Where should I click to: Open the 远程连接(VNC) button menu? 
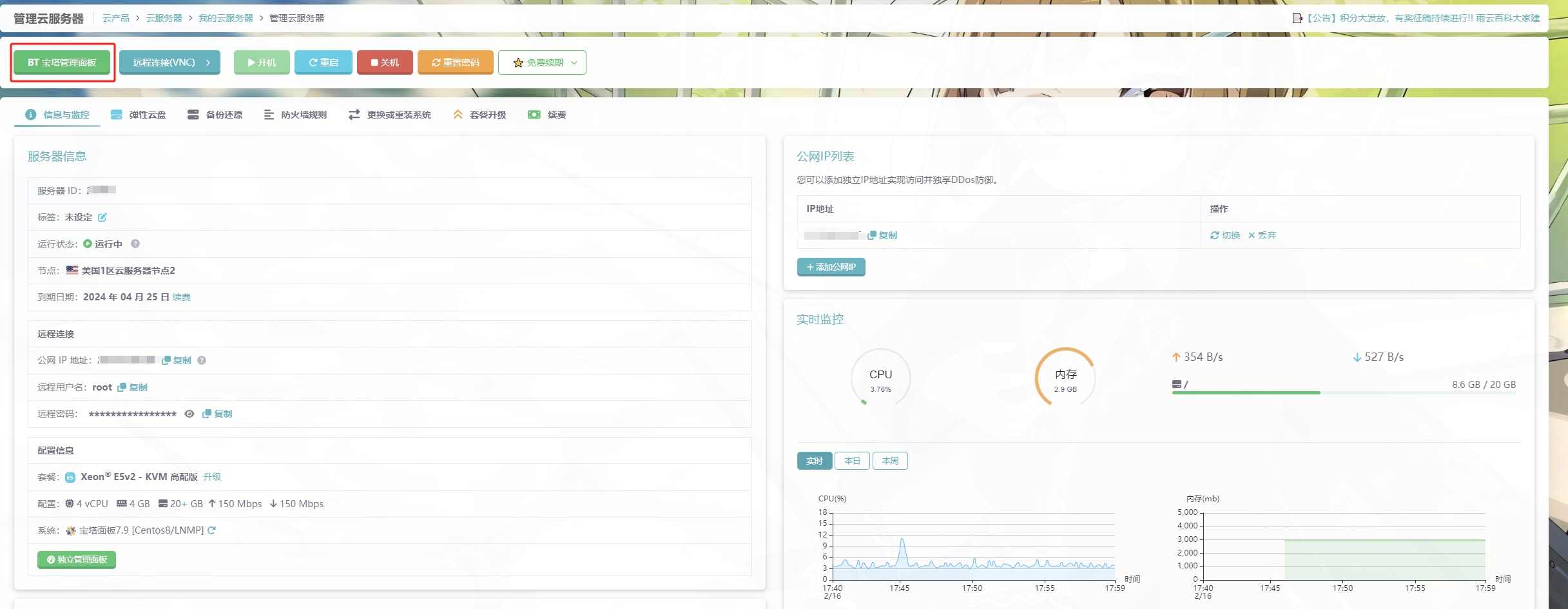click(x=169, y=63)
